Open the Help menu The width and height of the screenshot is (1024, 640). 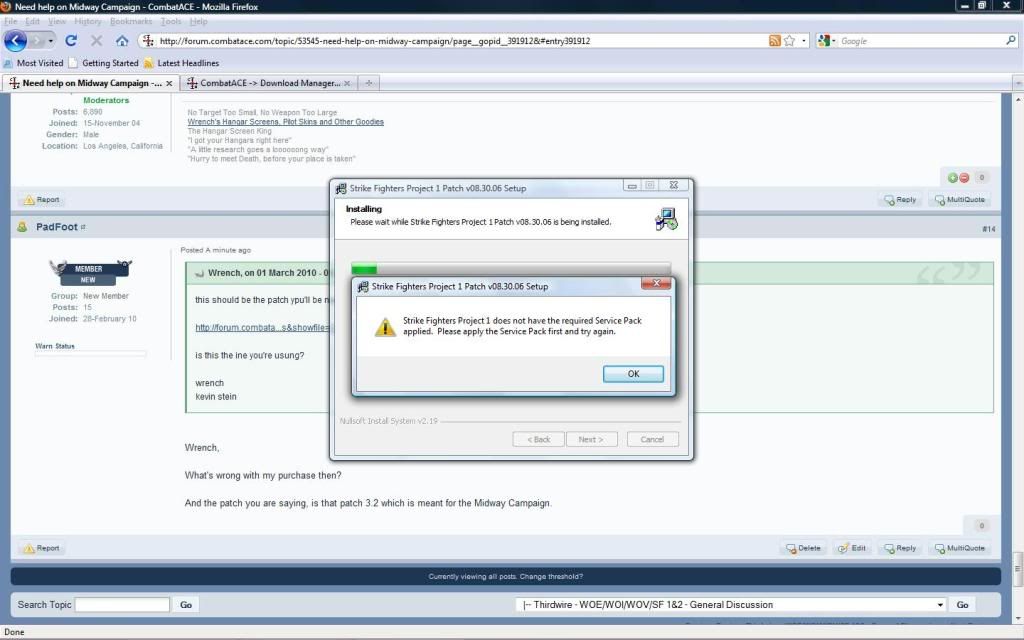199,21
